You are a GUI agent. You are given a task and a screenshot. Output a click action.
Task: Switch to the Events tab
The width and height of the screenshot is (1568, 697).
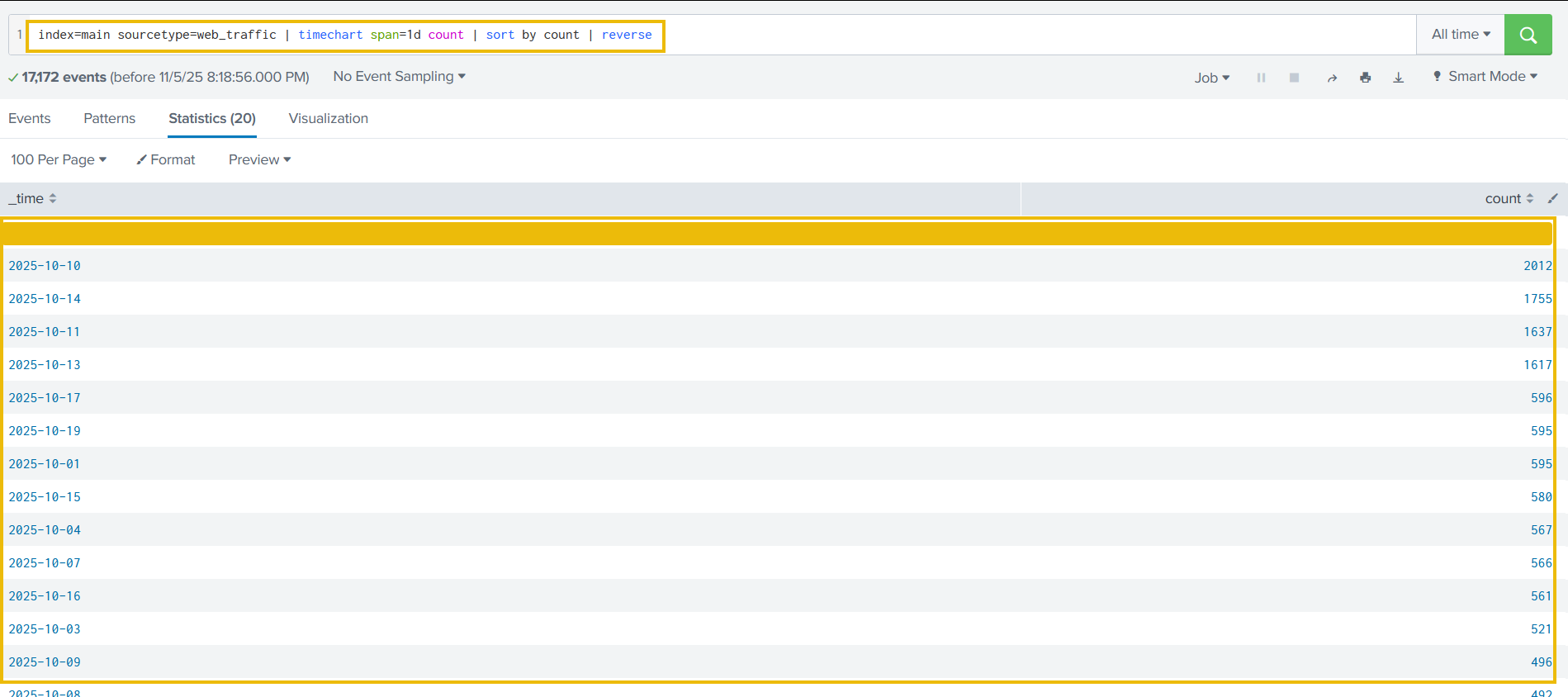(x=30, y=118)
